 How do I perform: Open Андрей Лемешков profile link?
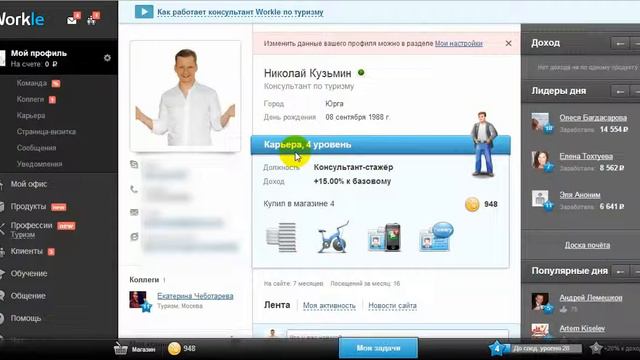coord(591,298)
